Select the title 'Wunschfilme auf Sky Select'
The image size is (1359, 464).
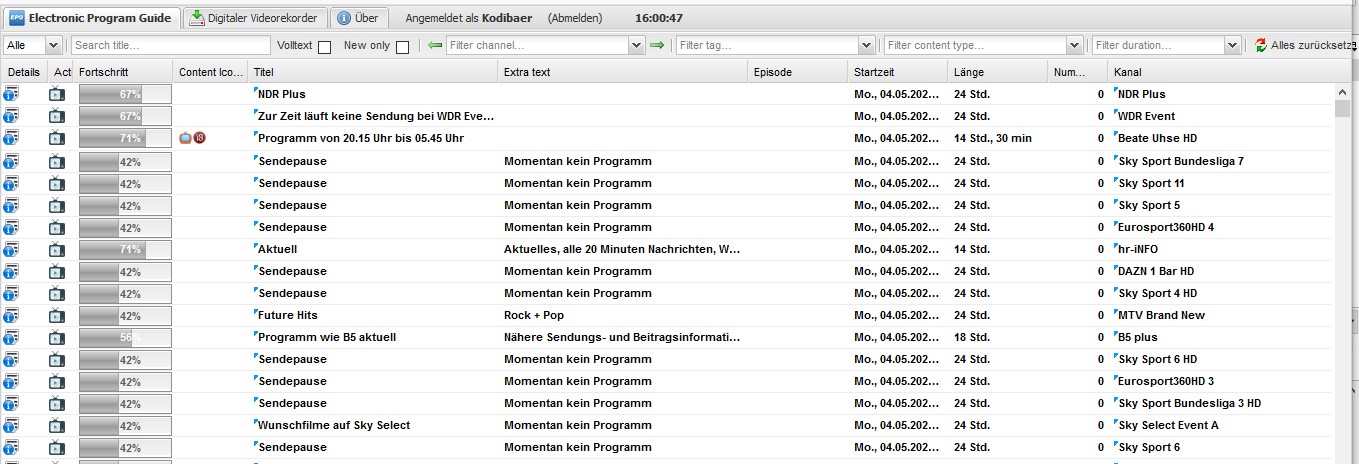(334, 425)
